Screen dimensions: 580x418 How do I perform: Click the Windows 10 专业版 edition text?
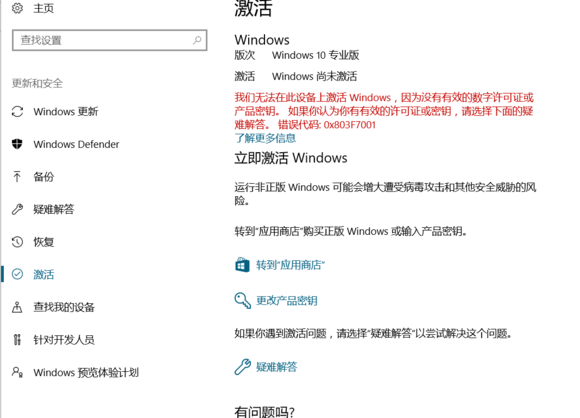coord(316,55)
